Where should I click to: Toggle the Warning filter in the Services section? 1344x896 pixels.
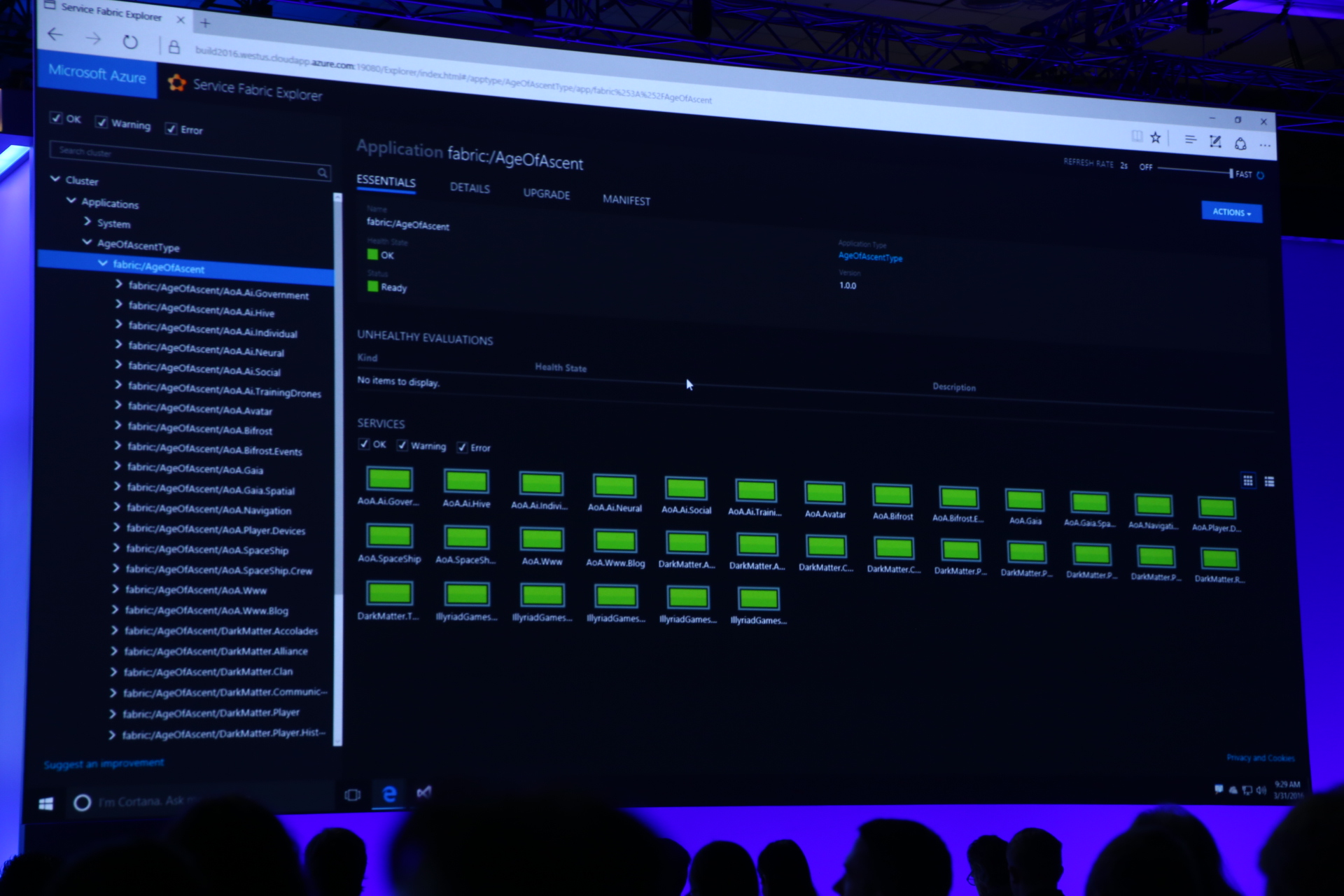[402, 445]
